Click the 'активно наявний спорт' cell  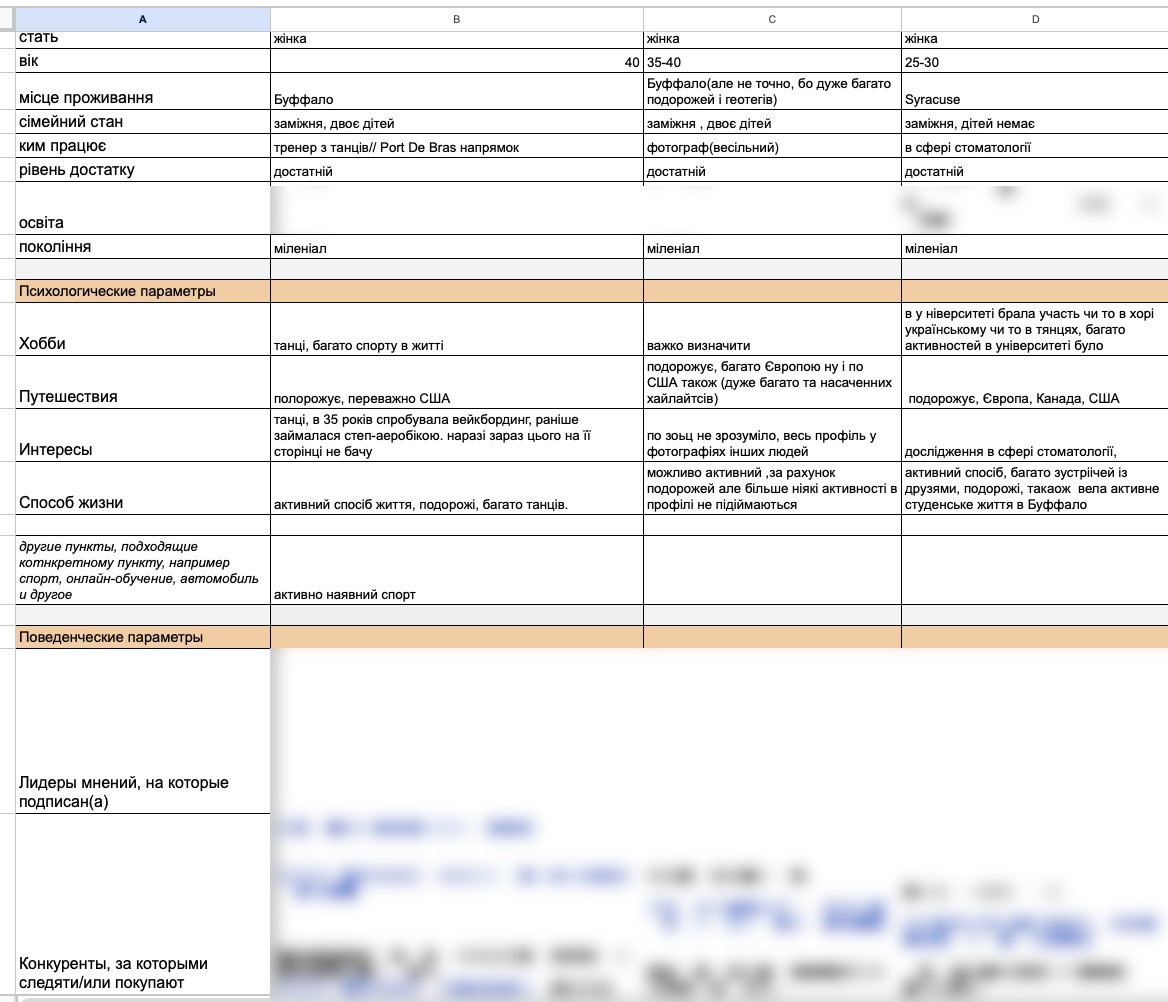pyautogui.click(x=457, y=570)
